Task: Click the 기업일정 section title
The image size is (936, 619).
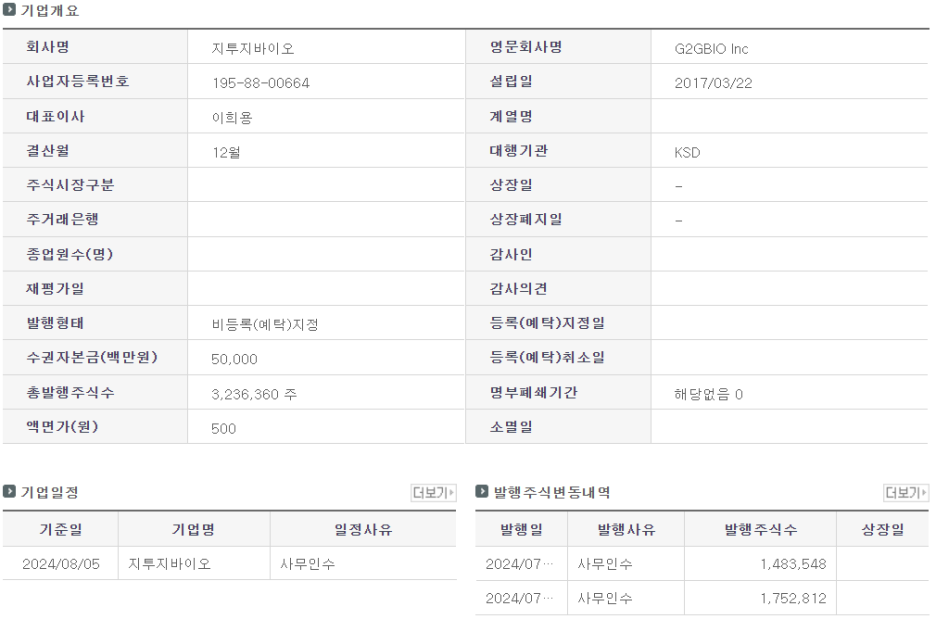Action: [x=50, y=492]
